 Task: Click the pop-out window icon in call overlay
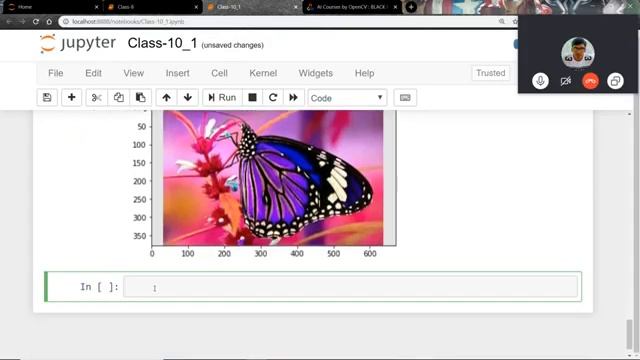coord(615,81)
